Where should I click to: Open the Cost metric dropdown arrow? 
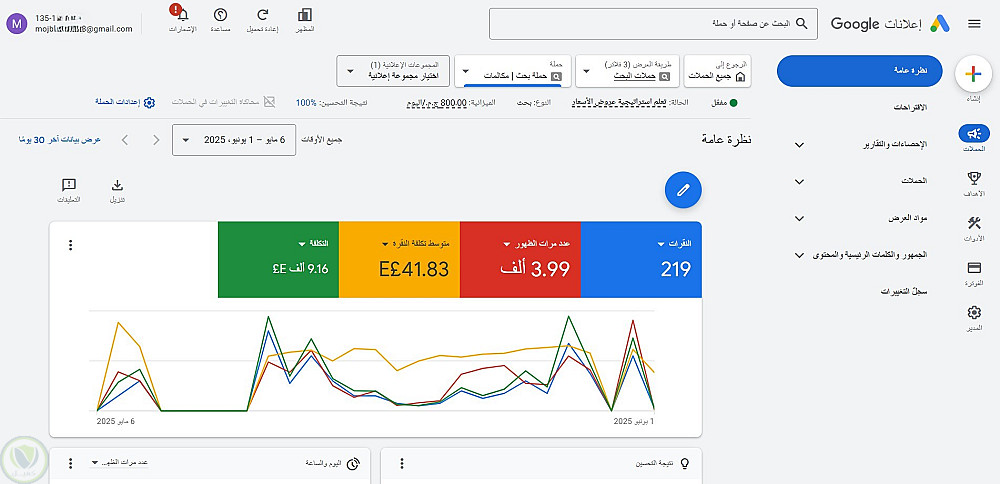[301, 244]
